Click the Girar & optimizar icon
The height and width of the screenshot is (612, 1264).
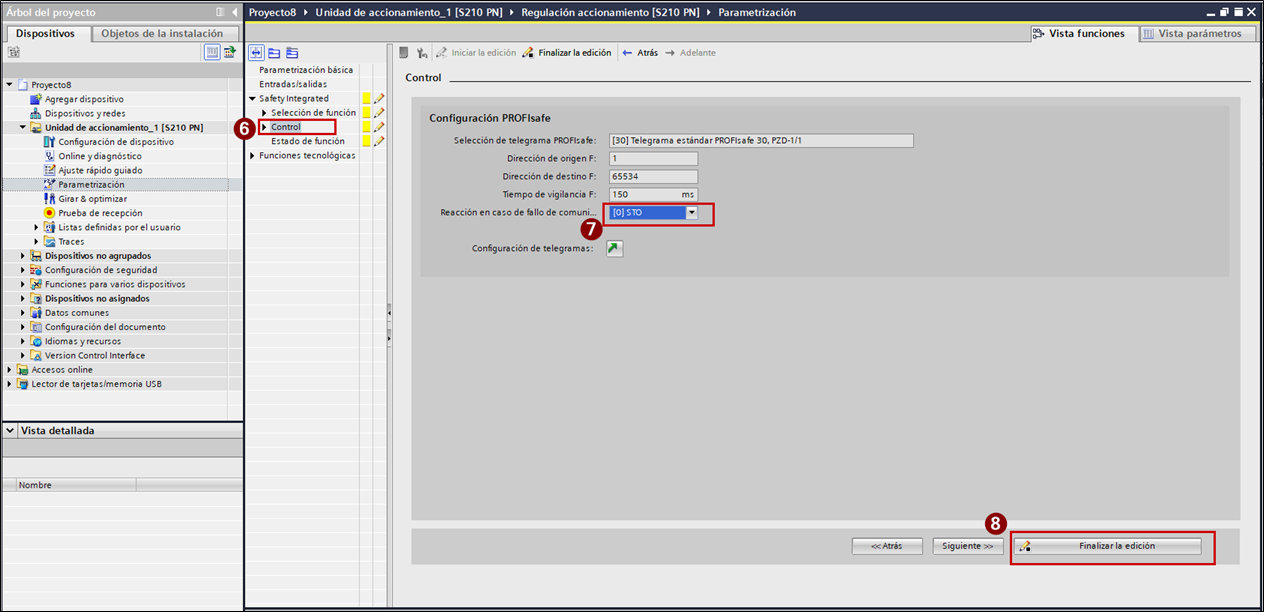click(50, 199)
